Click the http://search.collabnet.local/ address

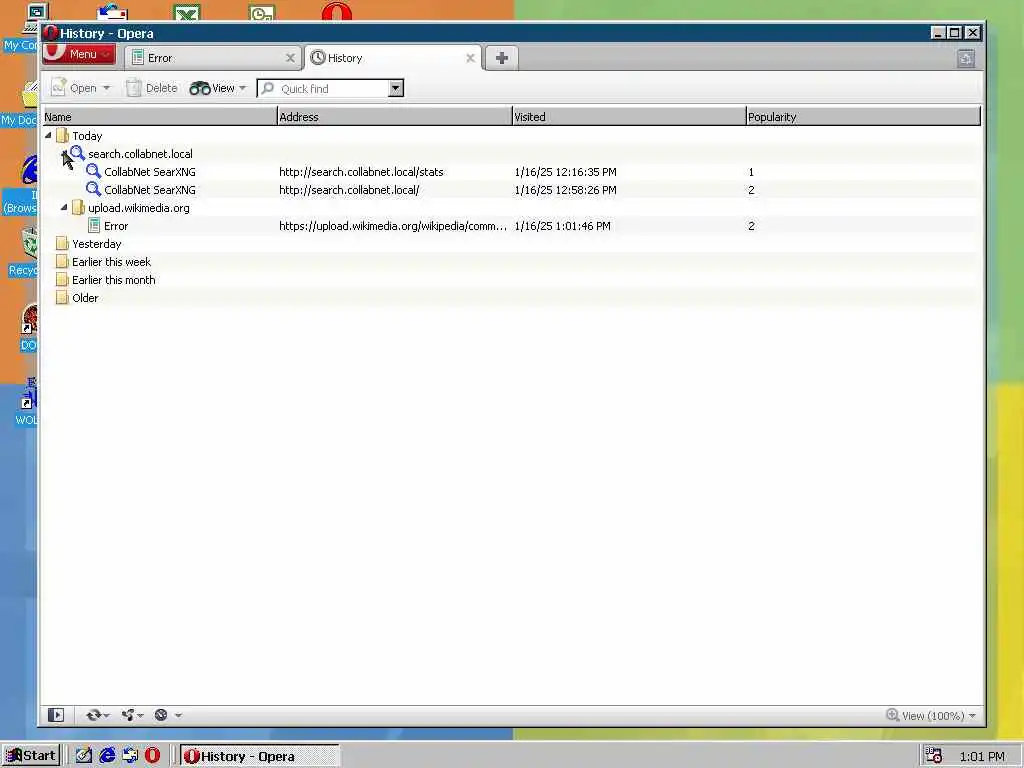349,190
